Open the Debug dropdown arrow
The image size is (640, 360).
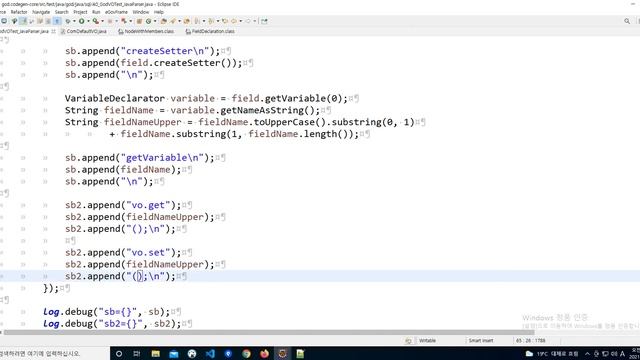tap(74, 21)
